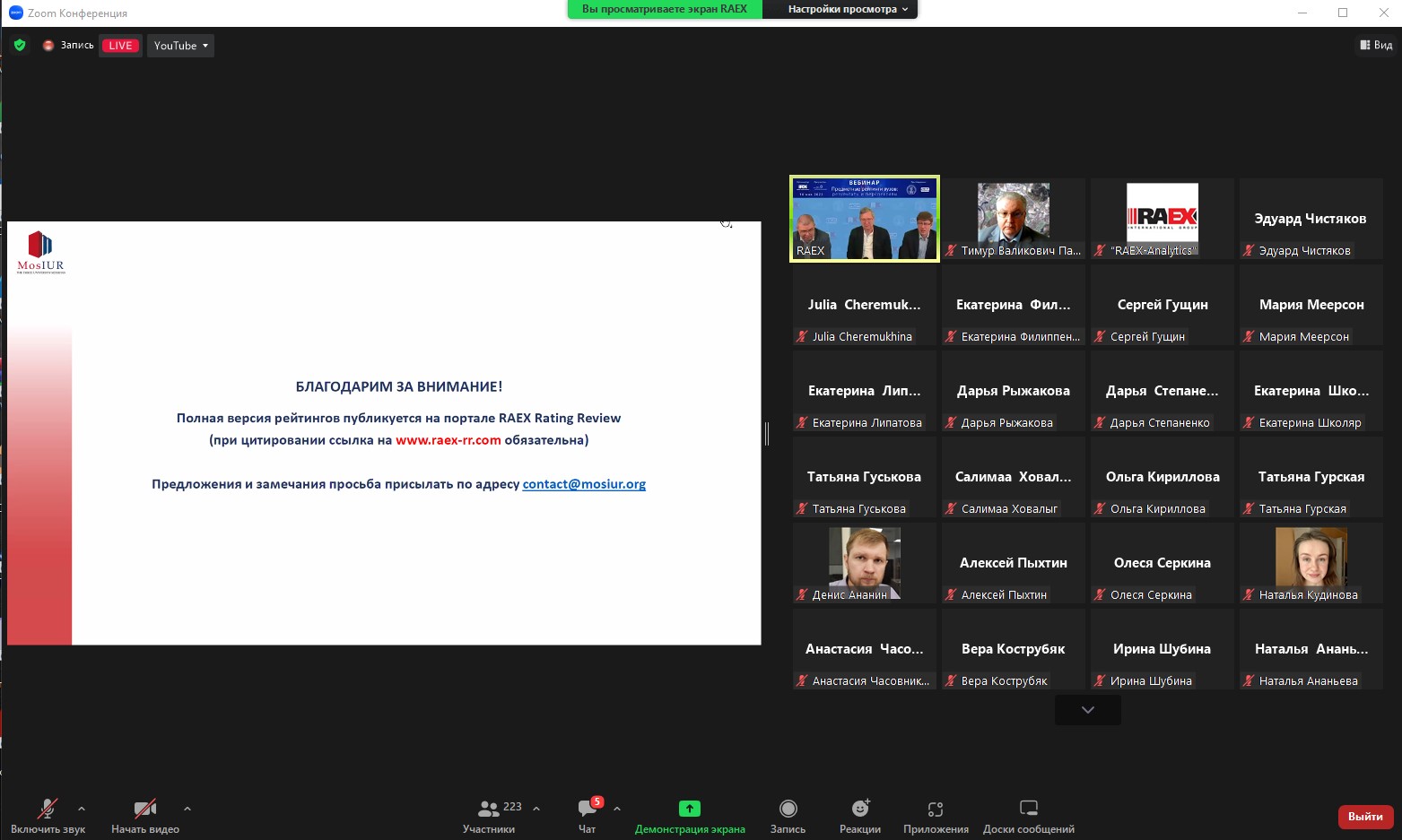Select Наталья Кудинова video thumbnail

[x=1311, y=563]
